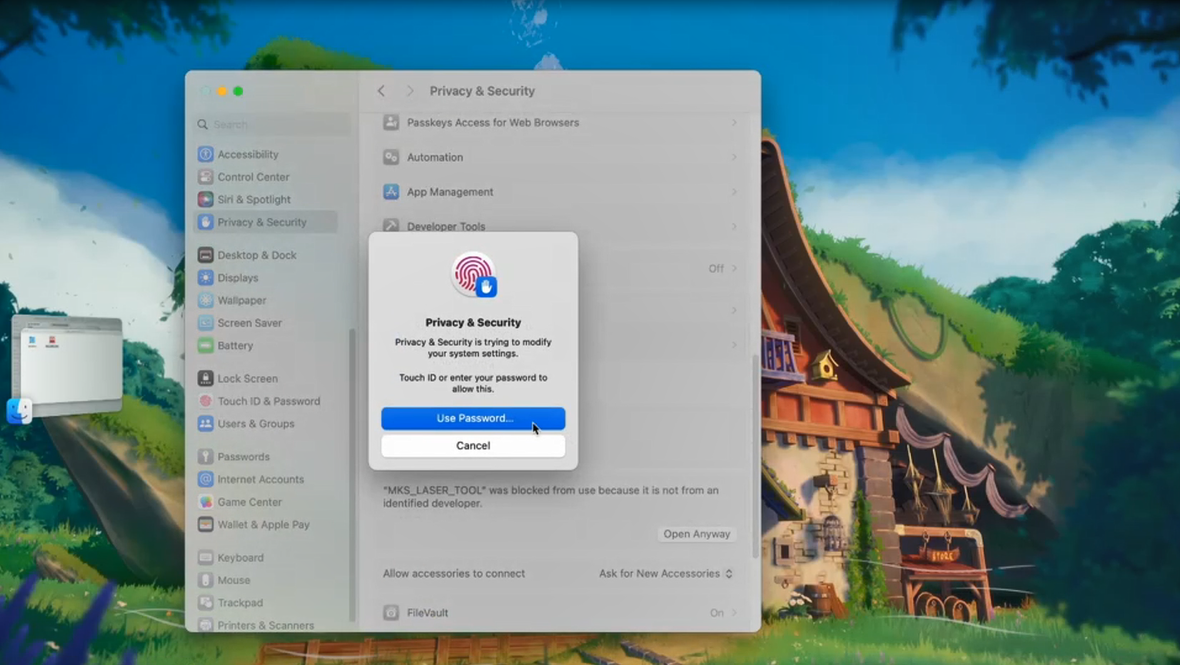Click the Users & Groups icon
The height and width of the screenshot is (665, 1180).
click(205, 424)
